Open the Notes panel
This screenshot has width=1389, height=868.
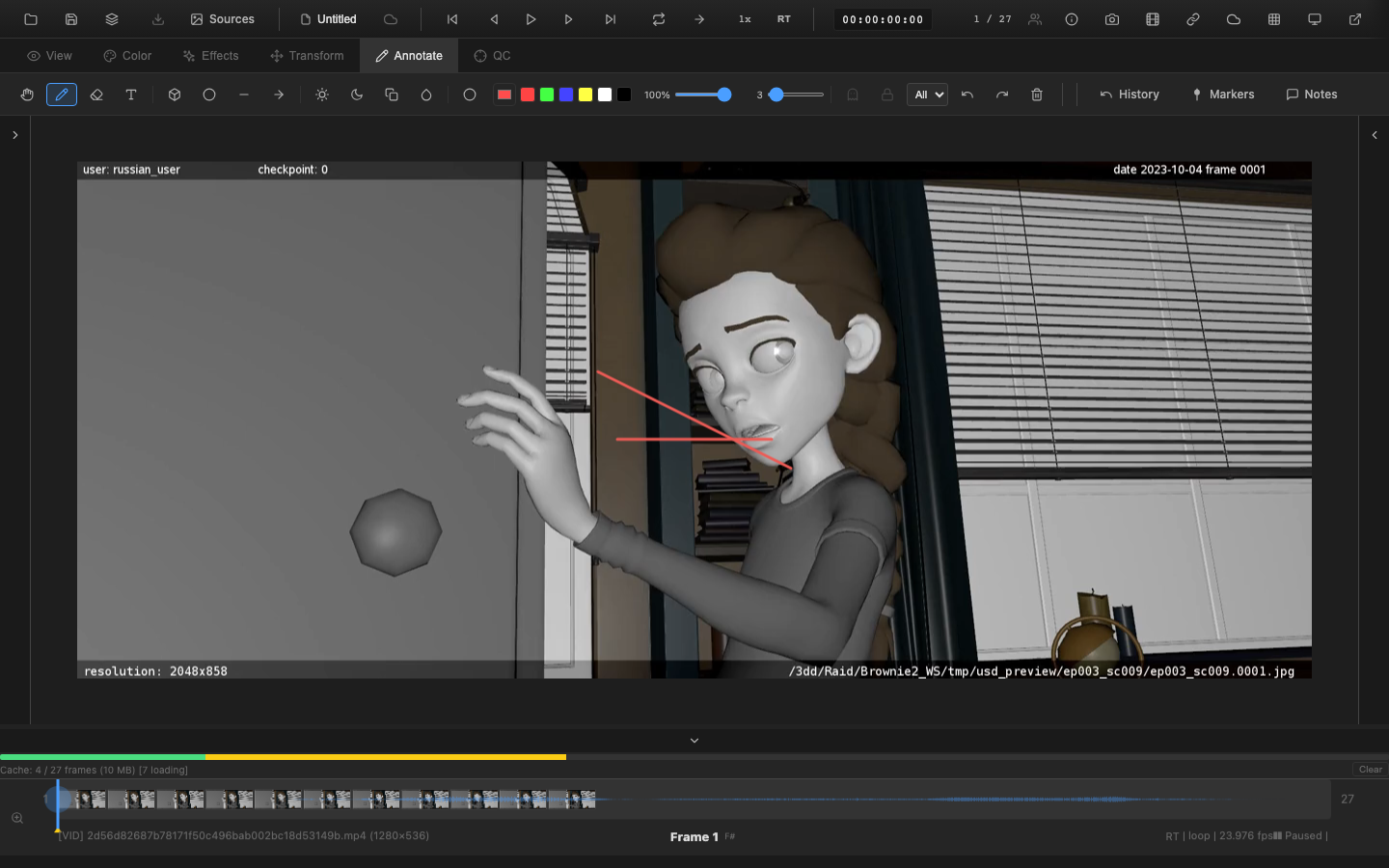(1311, 94)
